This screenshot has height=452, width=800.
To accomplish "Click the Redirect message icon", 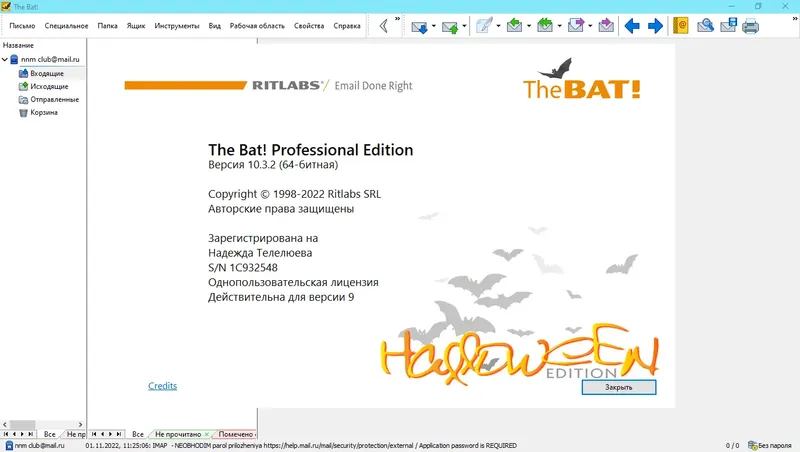I will click(x=606, y=26).
